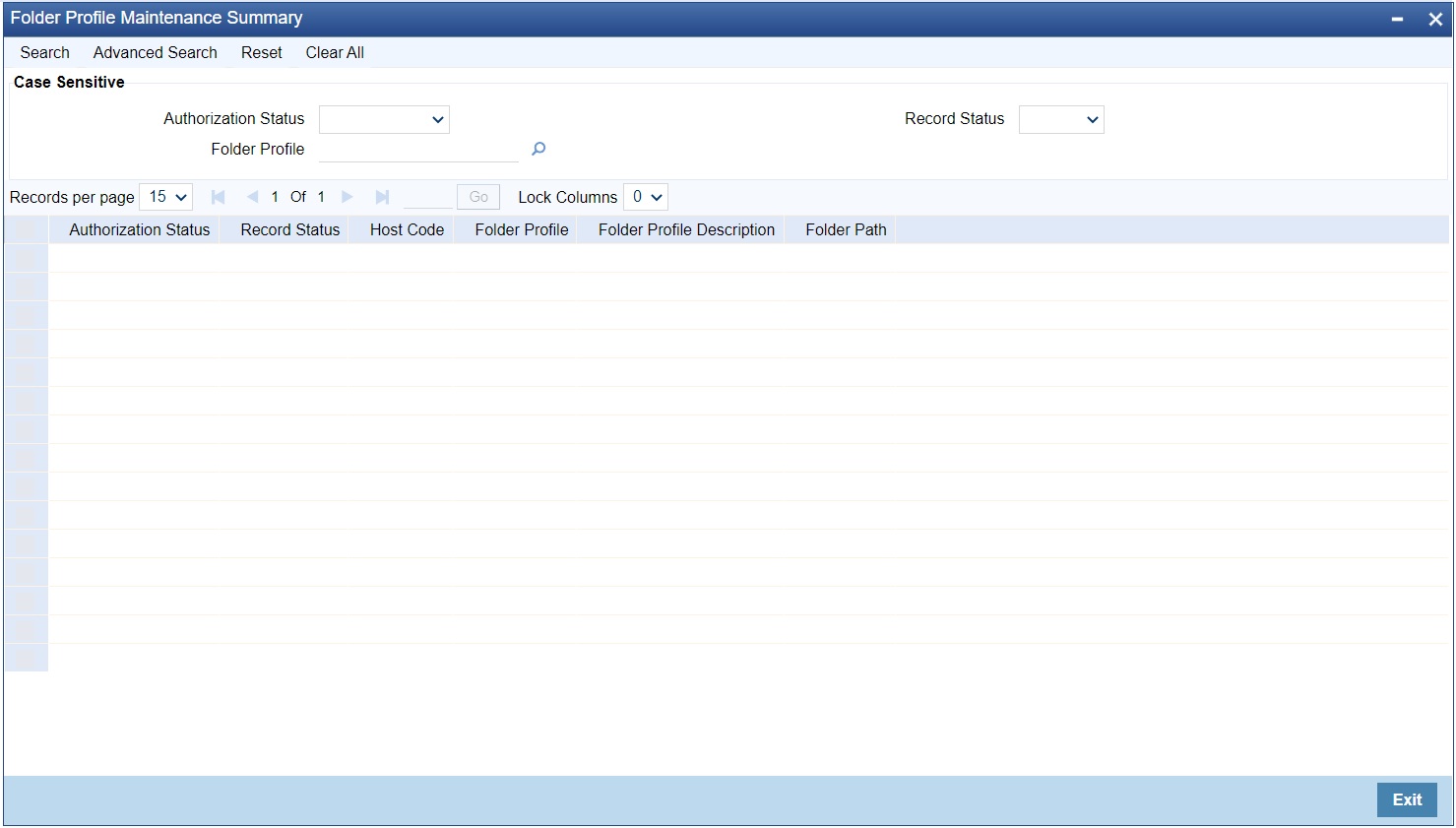Click Reset in the toolbar
1456x828 pixels.
coord(262,53)
